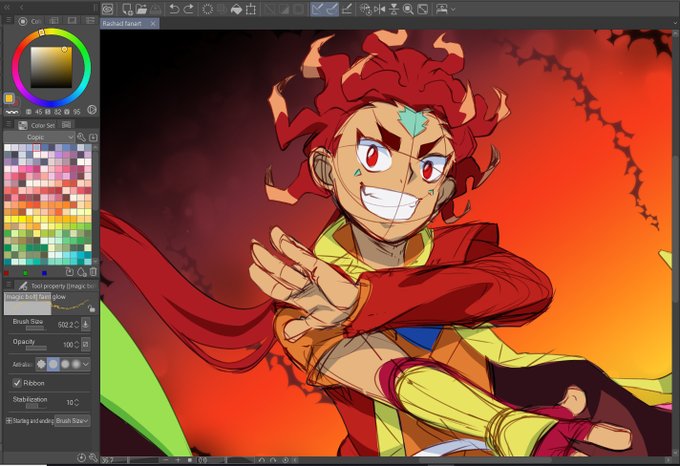This screenshot has height=466, width=680.
Task: Select the red sub color swatch
Action: point(16,102)
